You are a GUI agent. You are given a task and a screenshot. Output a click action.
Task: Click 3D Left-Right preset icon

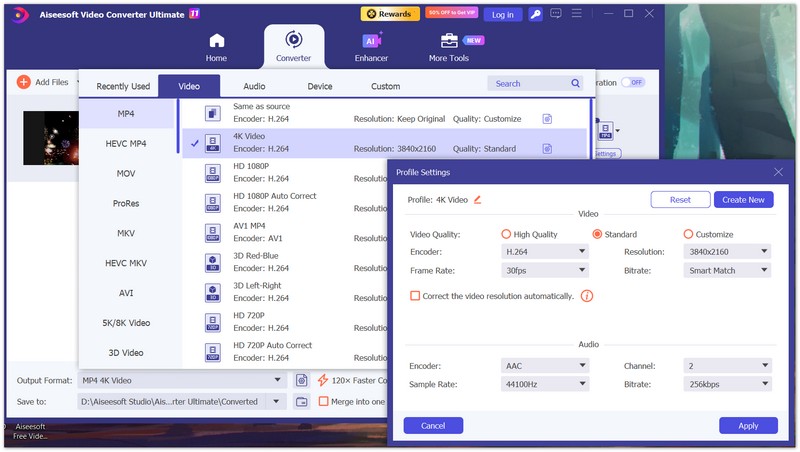coord(213,292)
